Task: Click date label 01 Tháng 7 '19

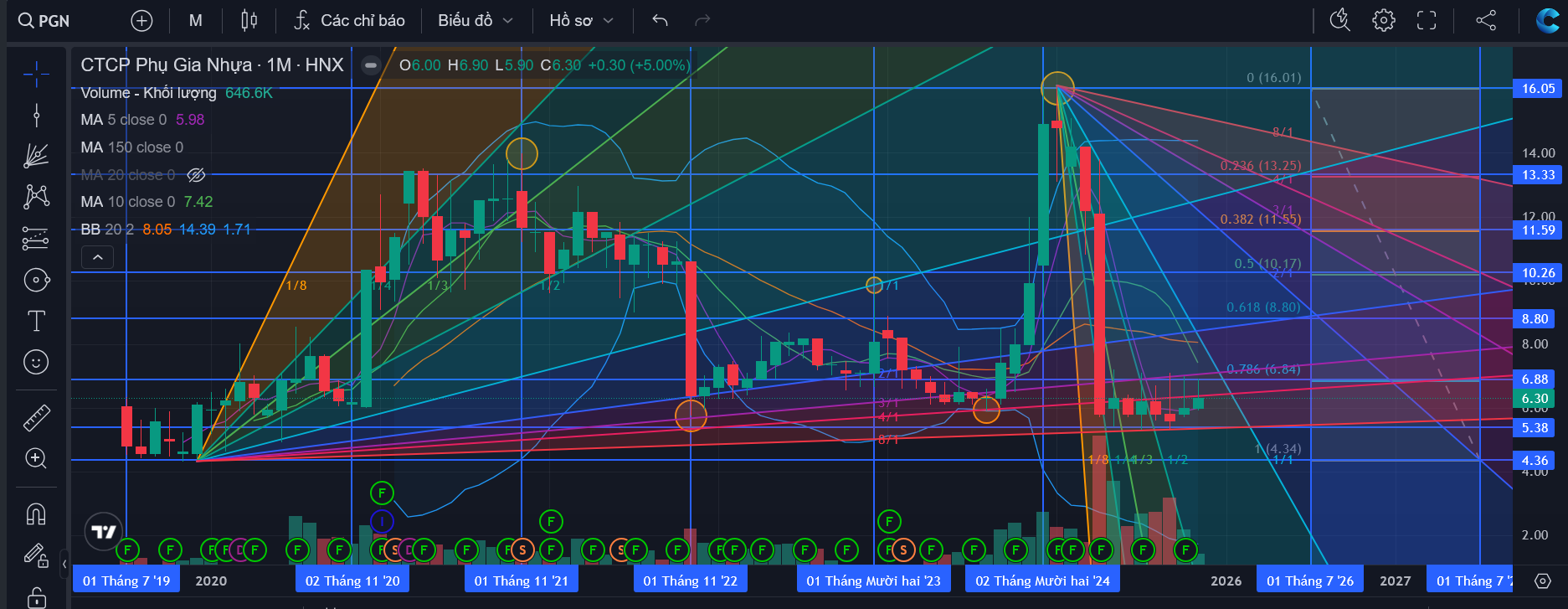Action: [126, 581]
